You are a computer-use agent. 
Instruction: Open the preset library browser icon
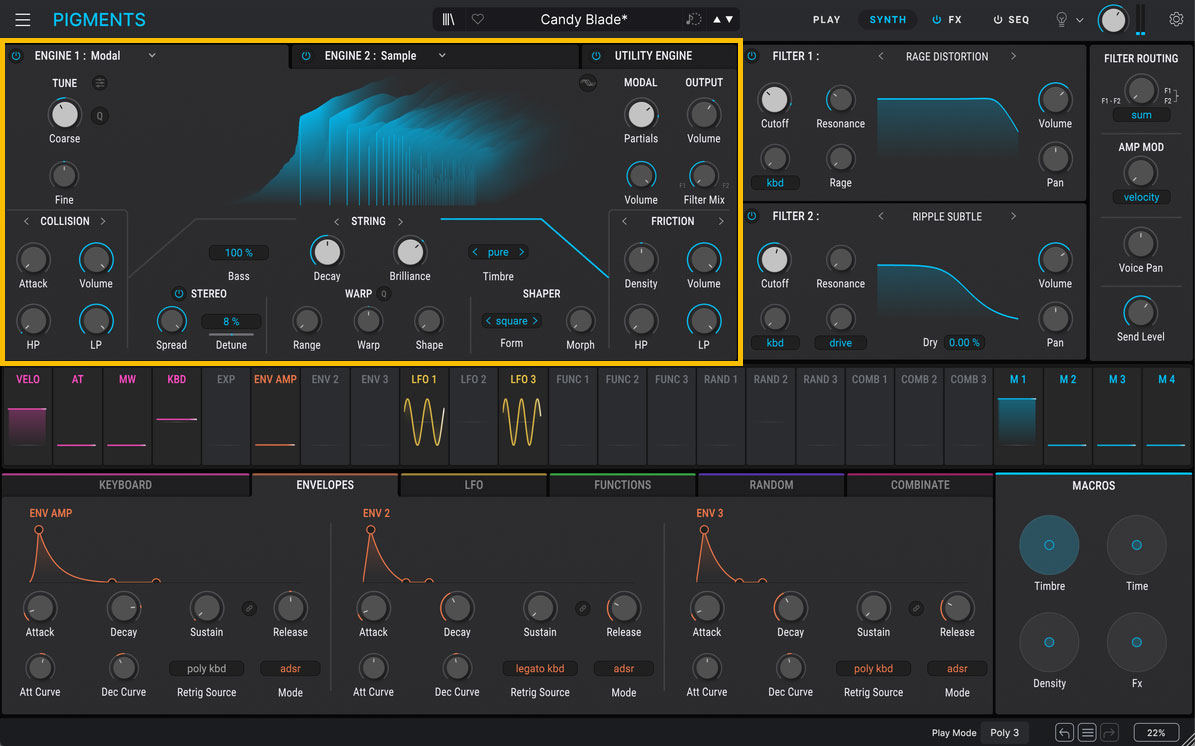pyautogui.click(x=448, y=19)
